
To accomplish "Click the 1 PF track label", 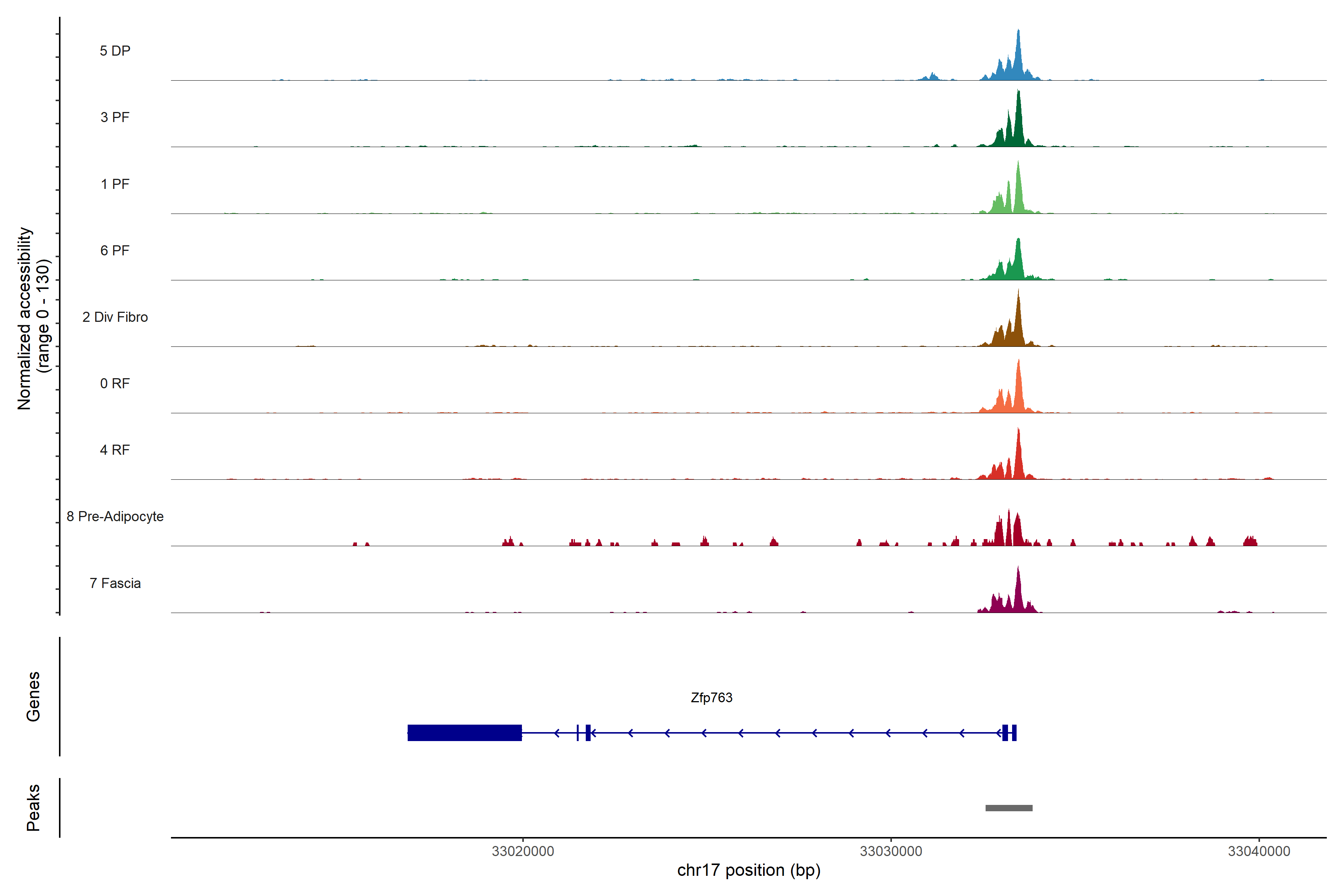I will pyautogui.click(x=115, y=184).
